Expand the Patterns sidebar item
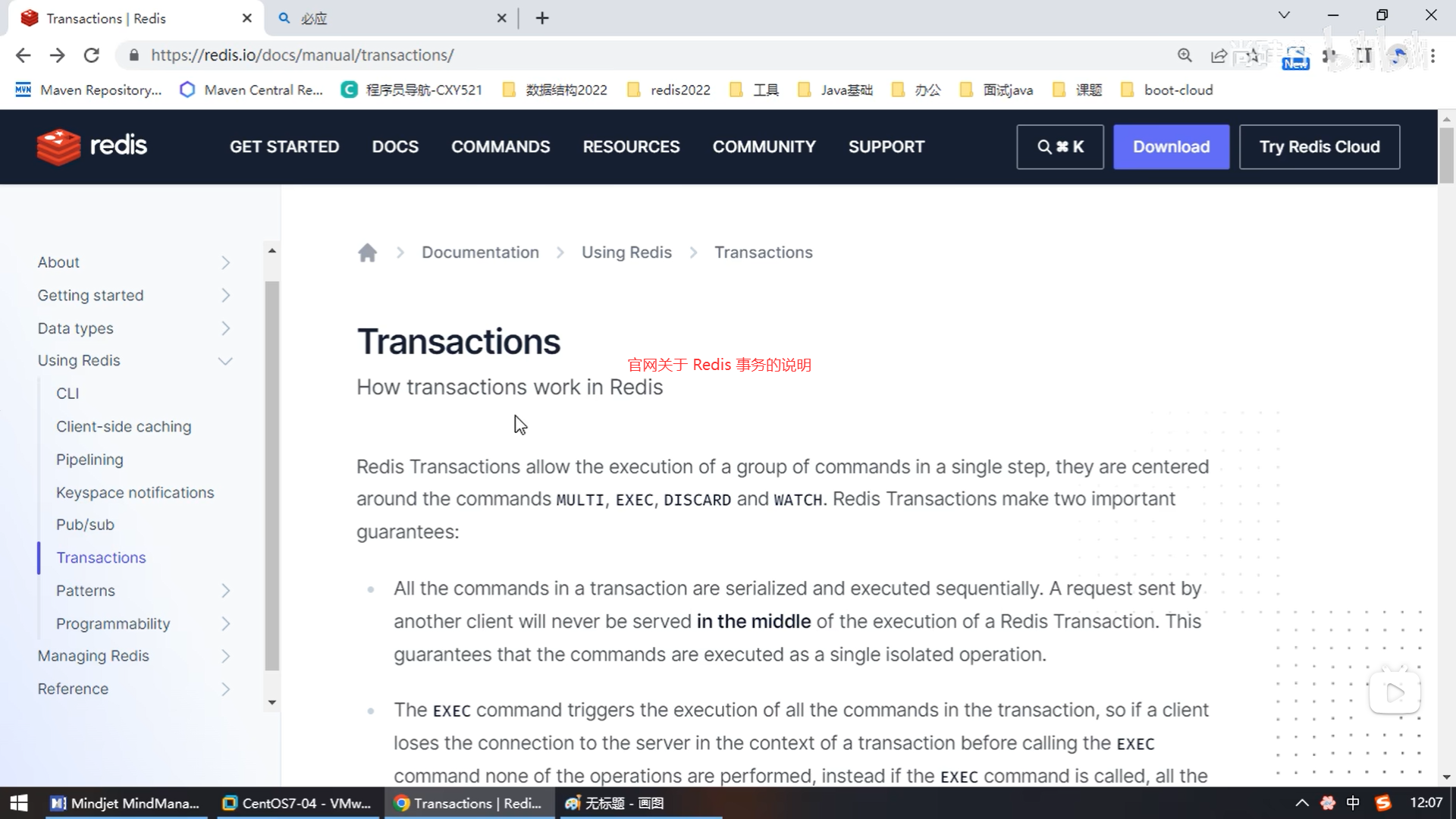Image resolution: width=1456 pixels, height=819 pixels. [225, 591]
